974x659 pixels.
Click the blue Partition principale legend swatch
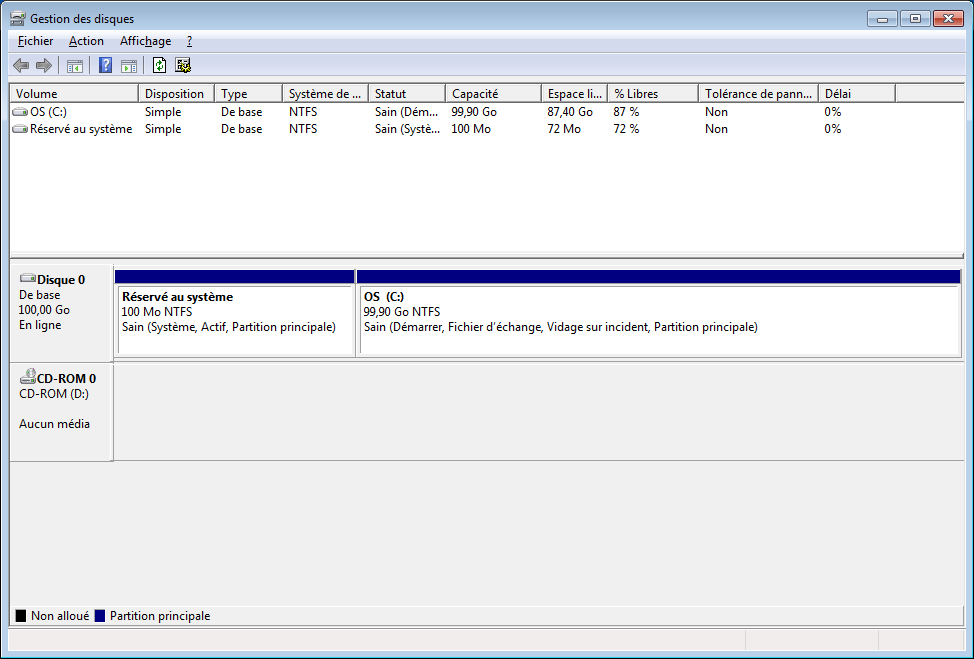pos(99,616)
